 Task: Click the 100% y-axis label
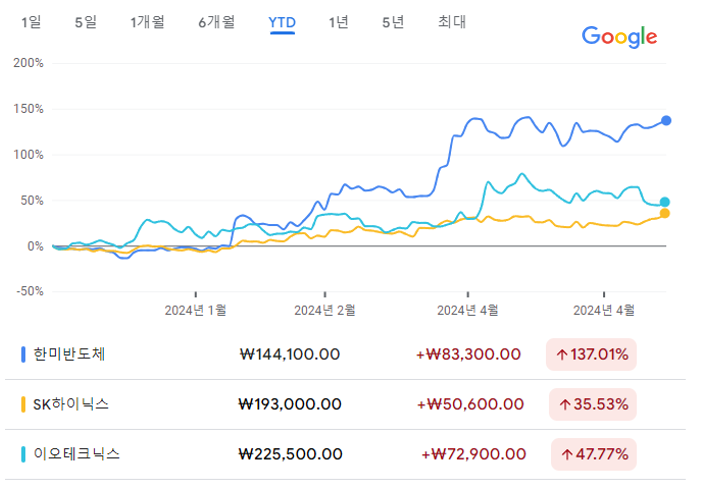(x=29, y=155)
